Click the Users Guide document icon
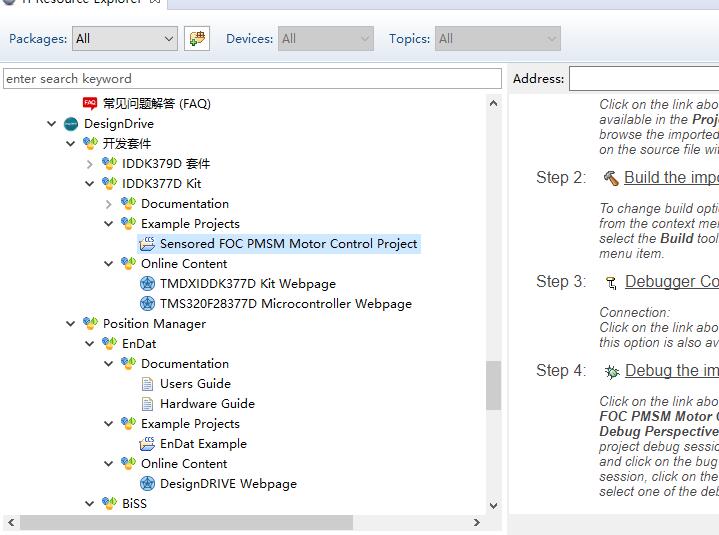 [147, 384]
